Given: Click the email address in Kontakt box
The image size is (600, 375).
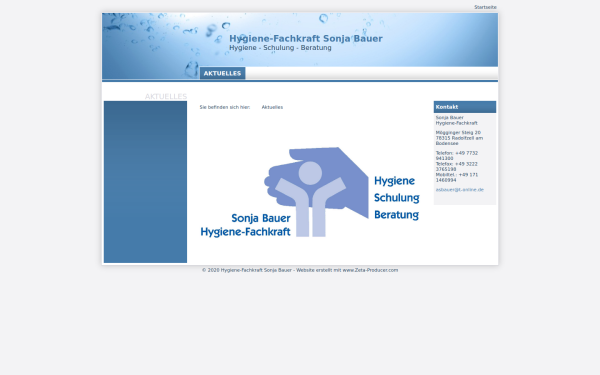Looking at the screenshot, I should coord(460,189).
